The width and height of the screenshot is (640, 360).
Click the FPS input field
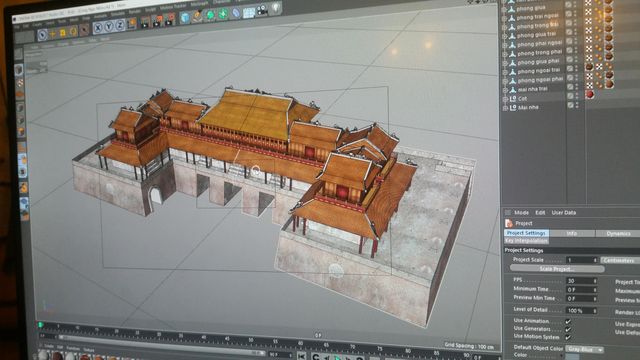point(582,281)
